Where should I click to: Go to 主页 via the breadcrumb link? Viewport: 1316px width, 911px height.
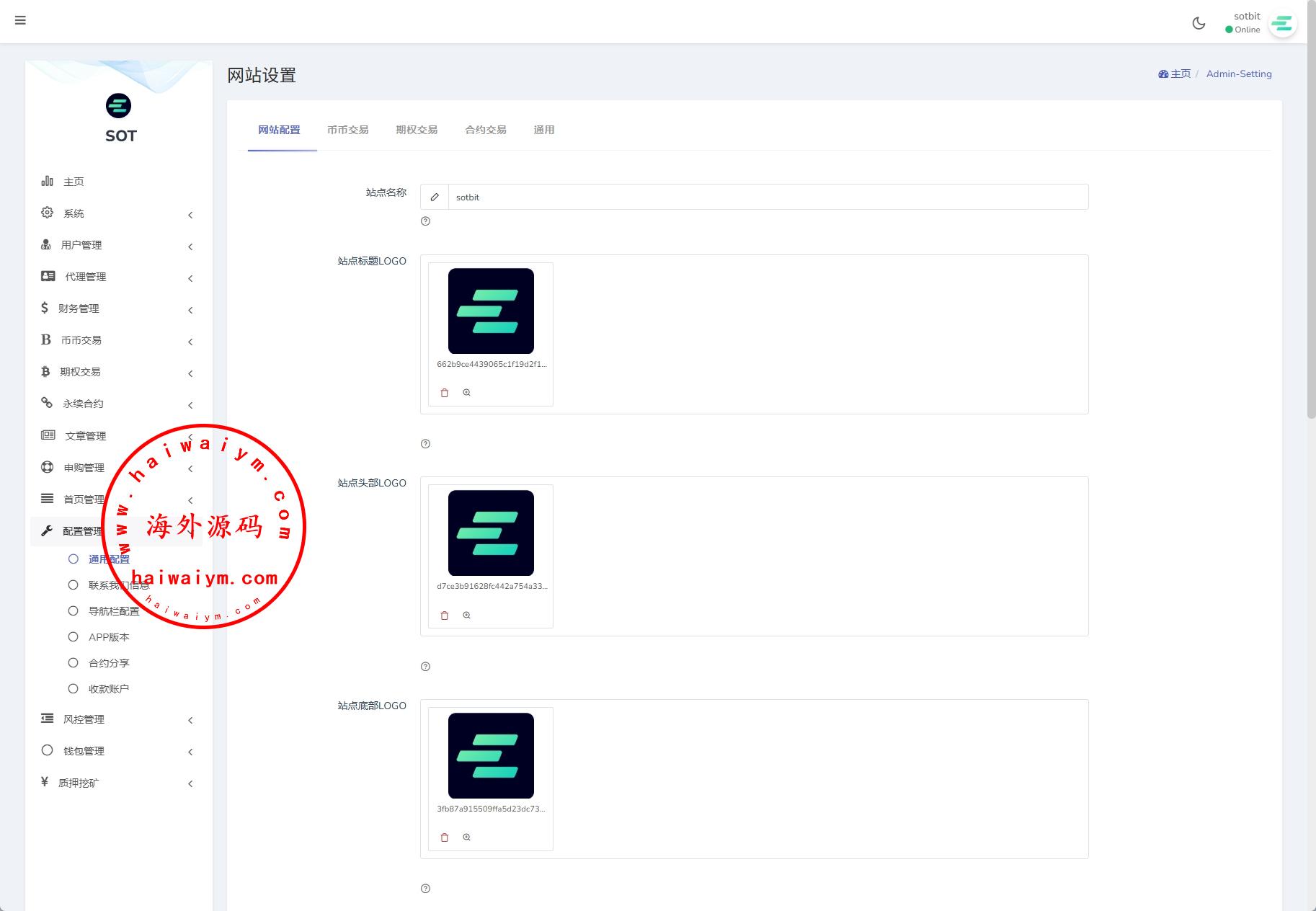1175,74
